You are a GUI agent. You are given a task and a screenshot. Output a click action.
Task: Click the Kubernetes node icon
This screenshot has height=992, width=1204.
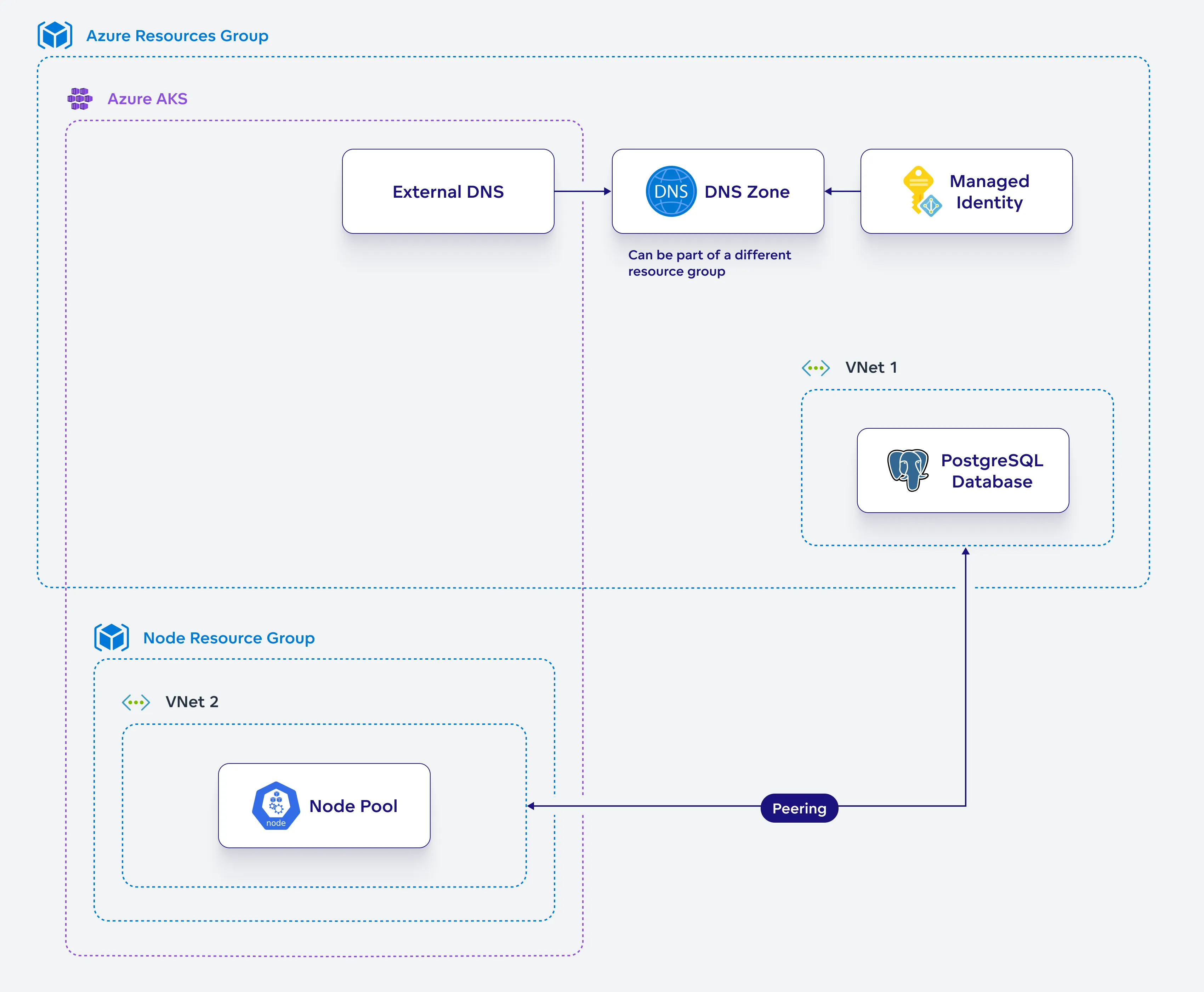(x=276, y=806)
